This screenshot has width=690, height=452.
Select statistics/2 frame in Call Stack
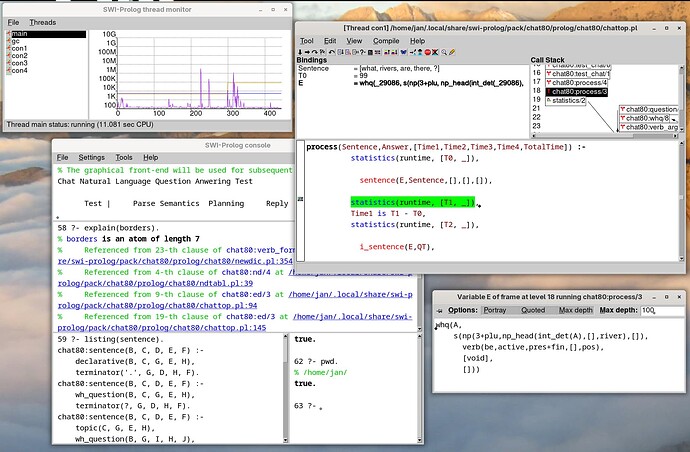566,101
